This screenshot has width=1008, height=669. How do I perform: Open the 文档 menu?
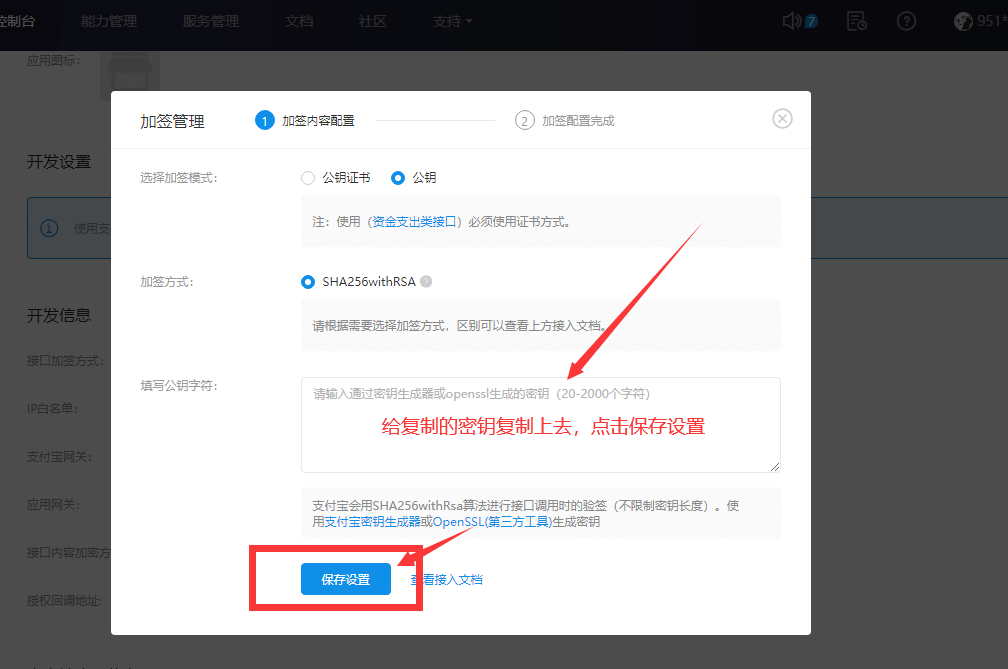pos(299,20)
